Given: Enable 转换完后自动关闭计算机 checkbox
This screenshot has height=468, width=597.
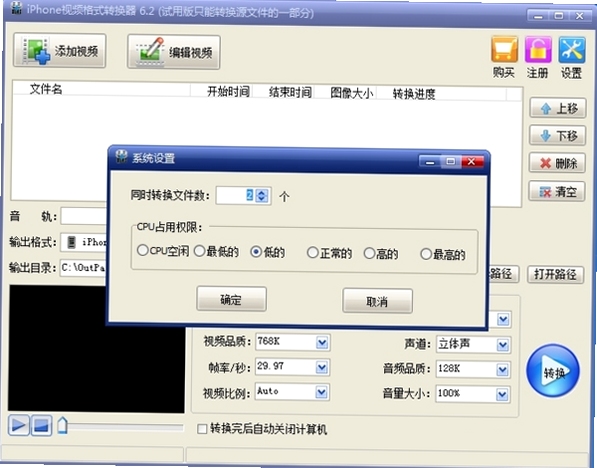Looking at the screenshot, I should click(202, 429).
